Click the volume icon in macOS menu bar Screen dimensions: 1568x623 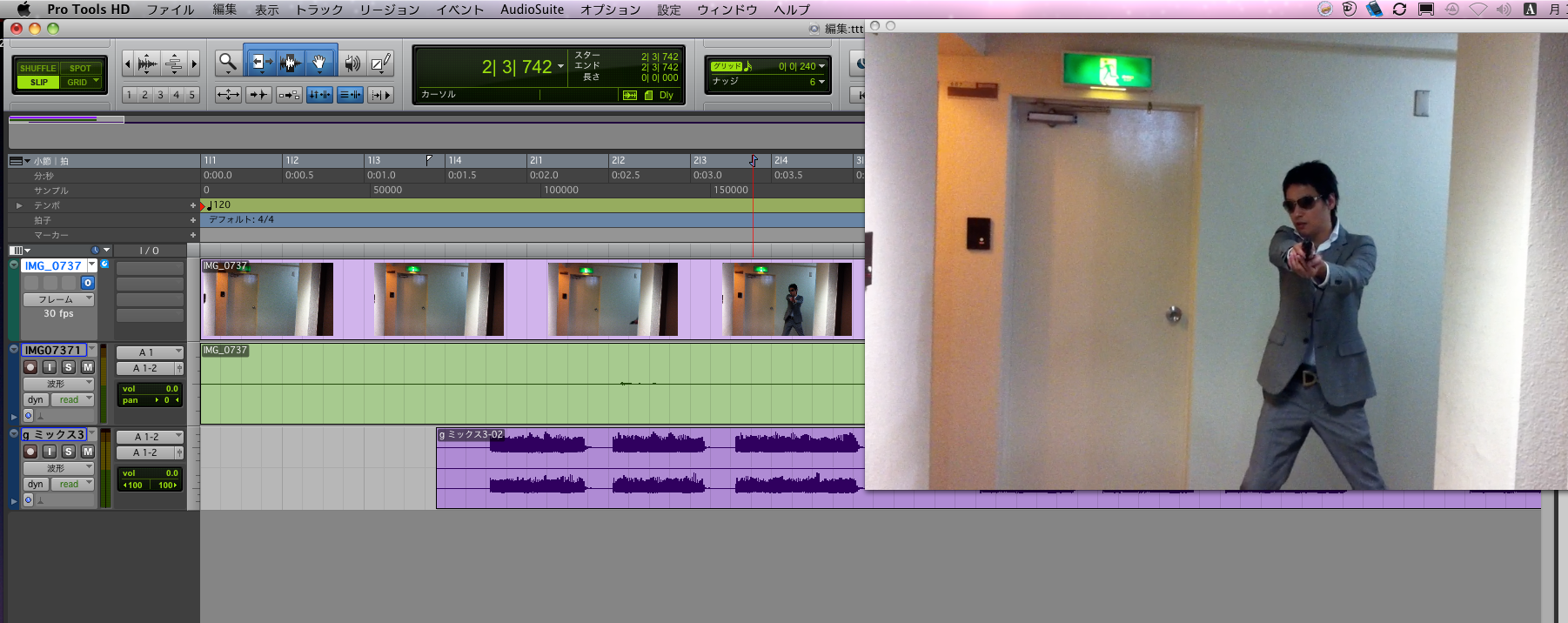point(1504,10)
